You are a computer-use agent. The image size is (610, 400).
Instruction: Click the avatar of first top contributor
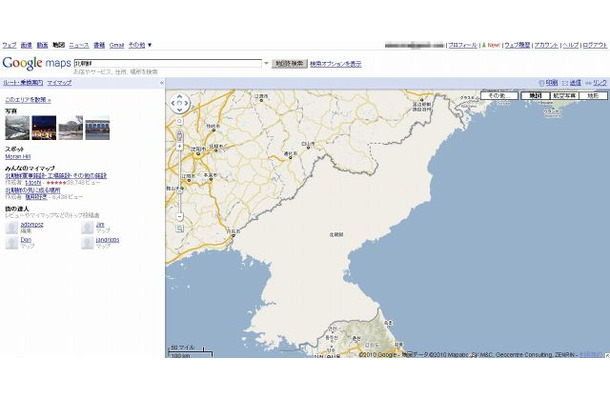tap(12, 228)
